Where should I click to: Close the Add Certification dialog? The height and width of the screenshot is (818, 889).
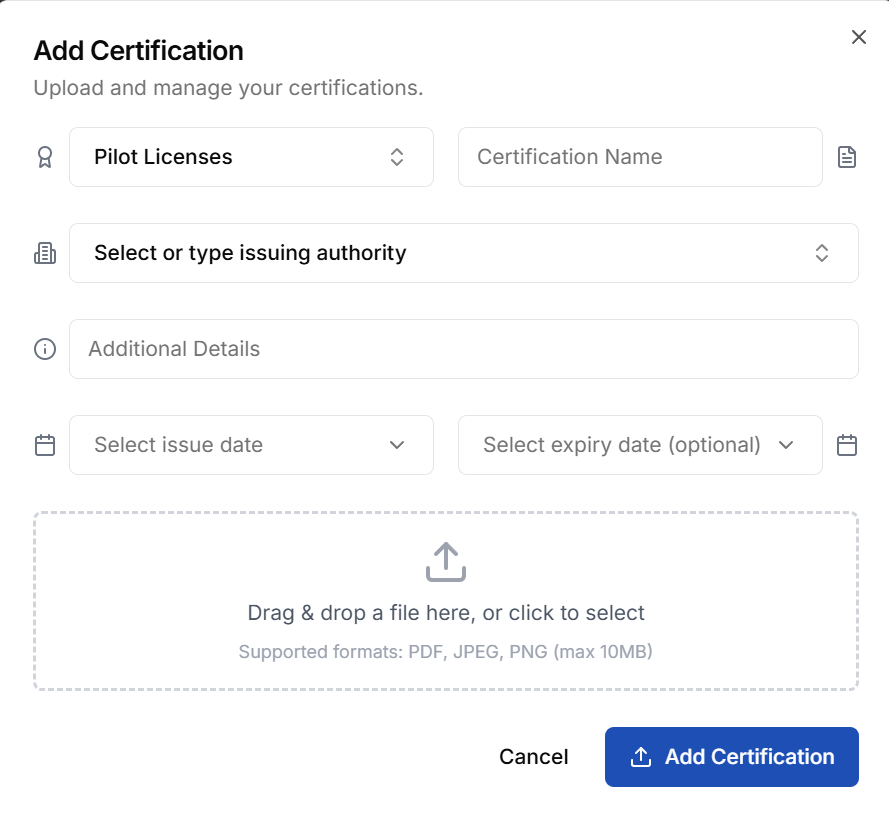pyautogui.click(x=858, y=37)
